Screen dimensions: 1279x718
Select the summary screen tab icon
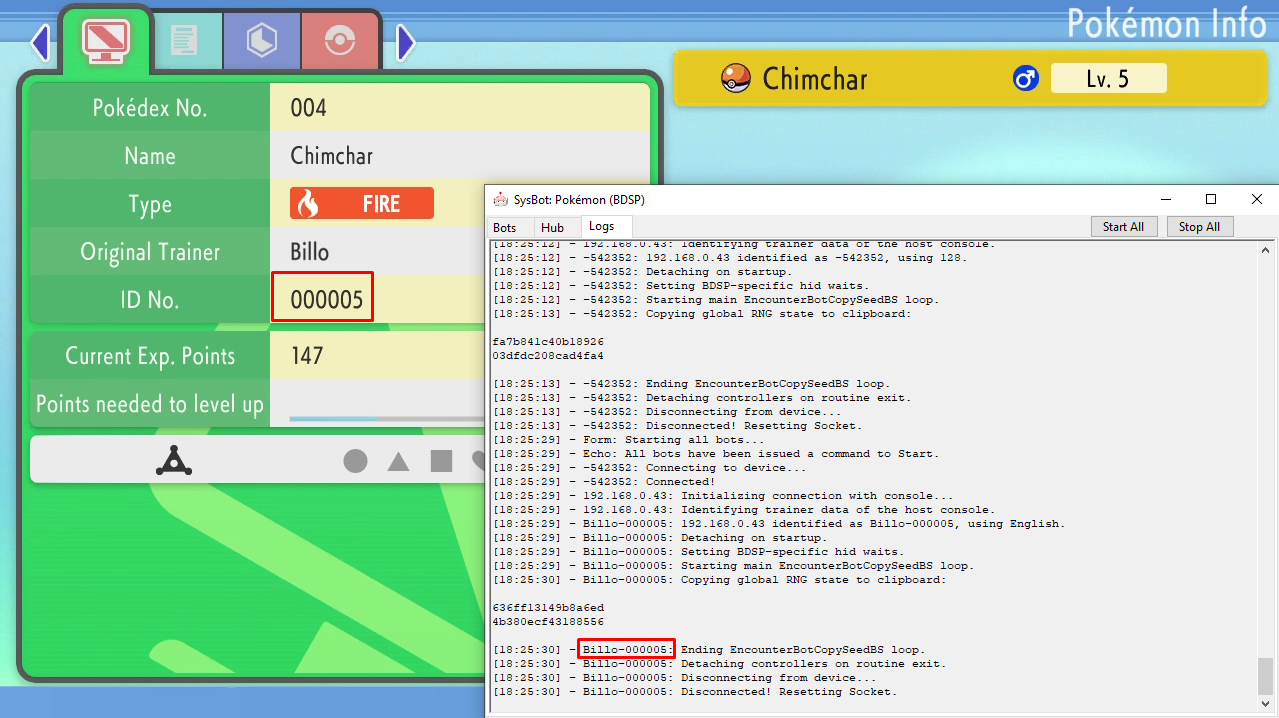point(105,39)
